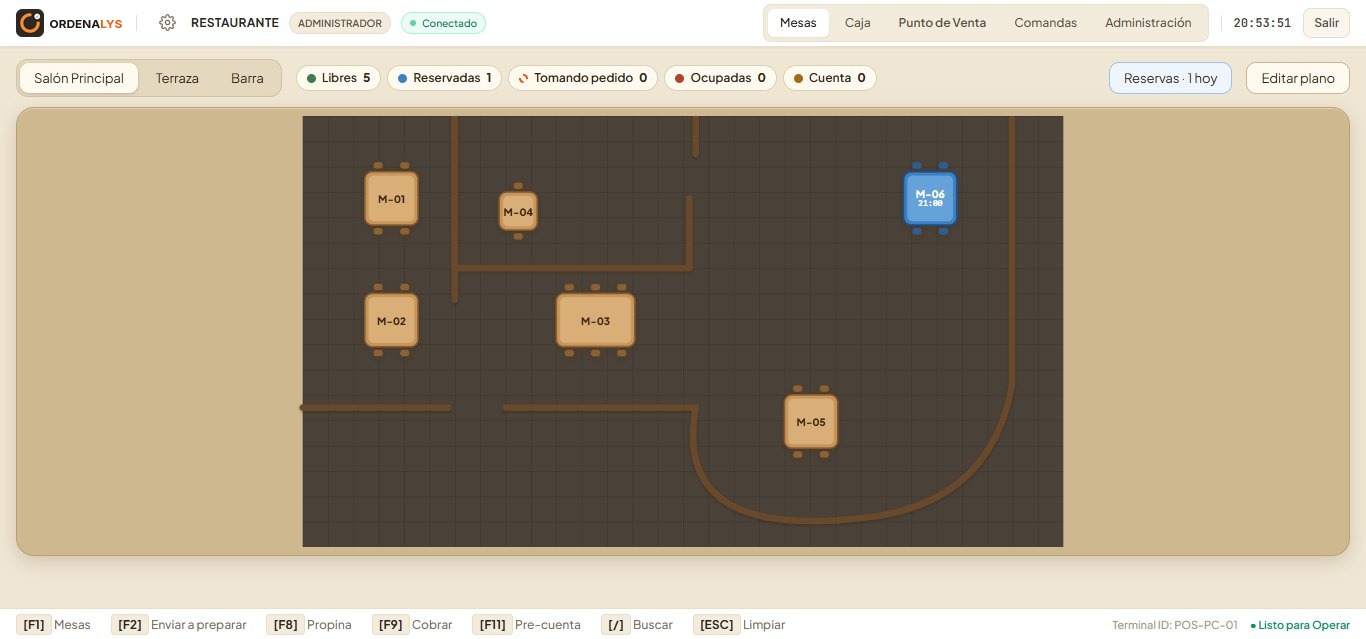Switch to the Barra area tab

tap(247, 78)
